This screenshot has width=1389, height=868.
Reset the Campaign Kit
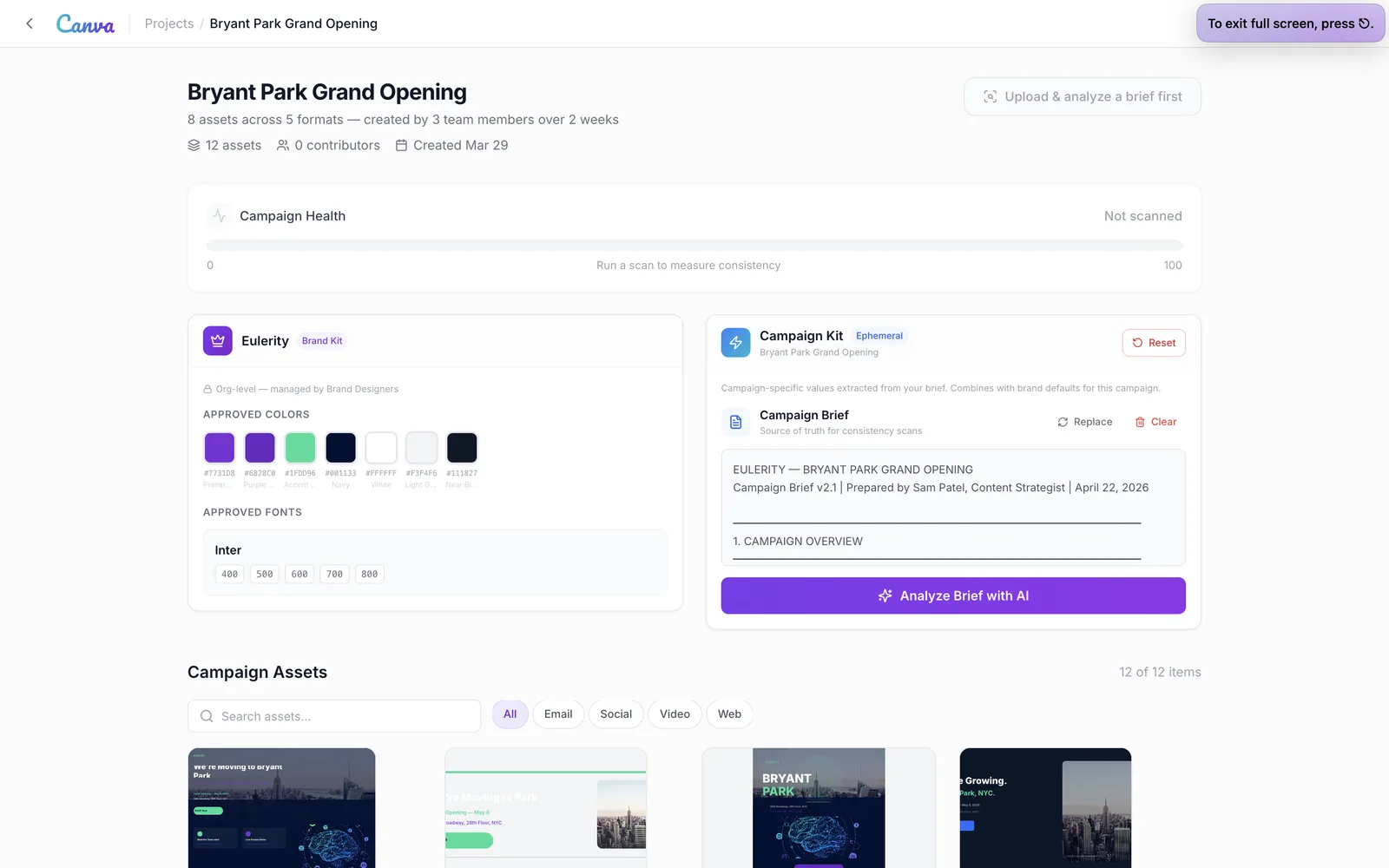(x=1154, y=343)
